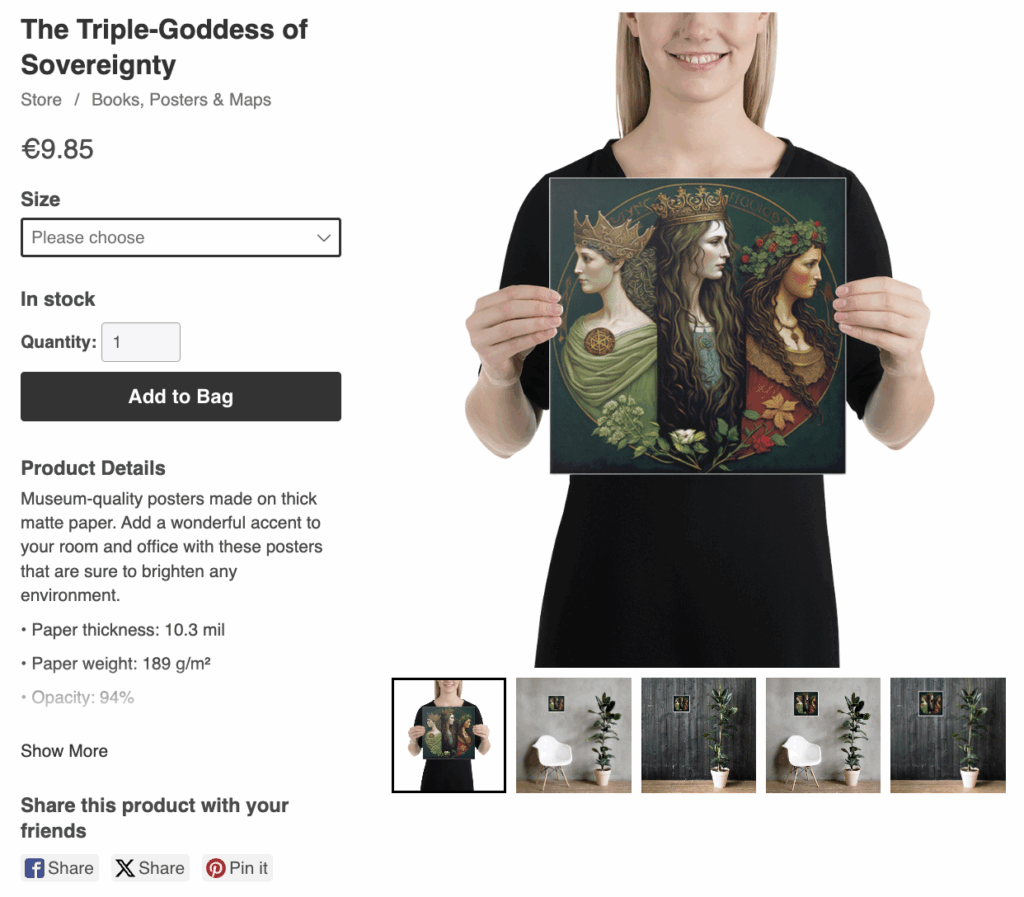Select fourth thumbnail with chair and larger poster

tap(823, 735)
